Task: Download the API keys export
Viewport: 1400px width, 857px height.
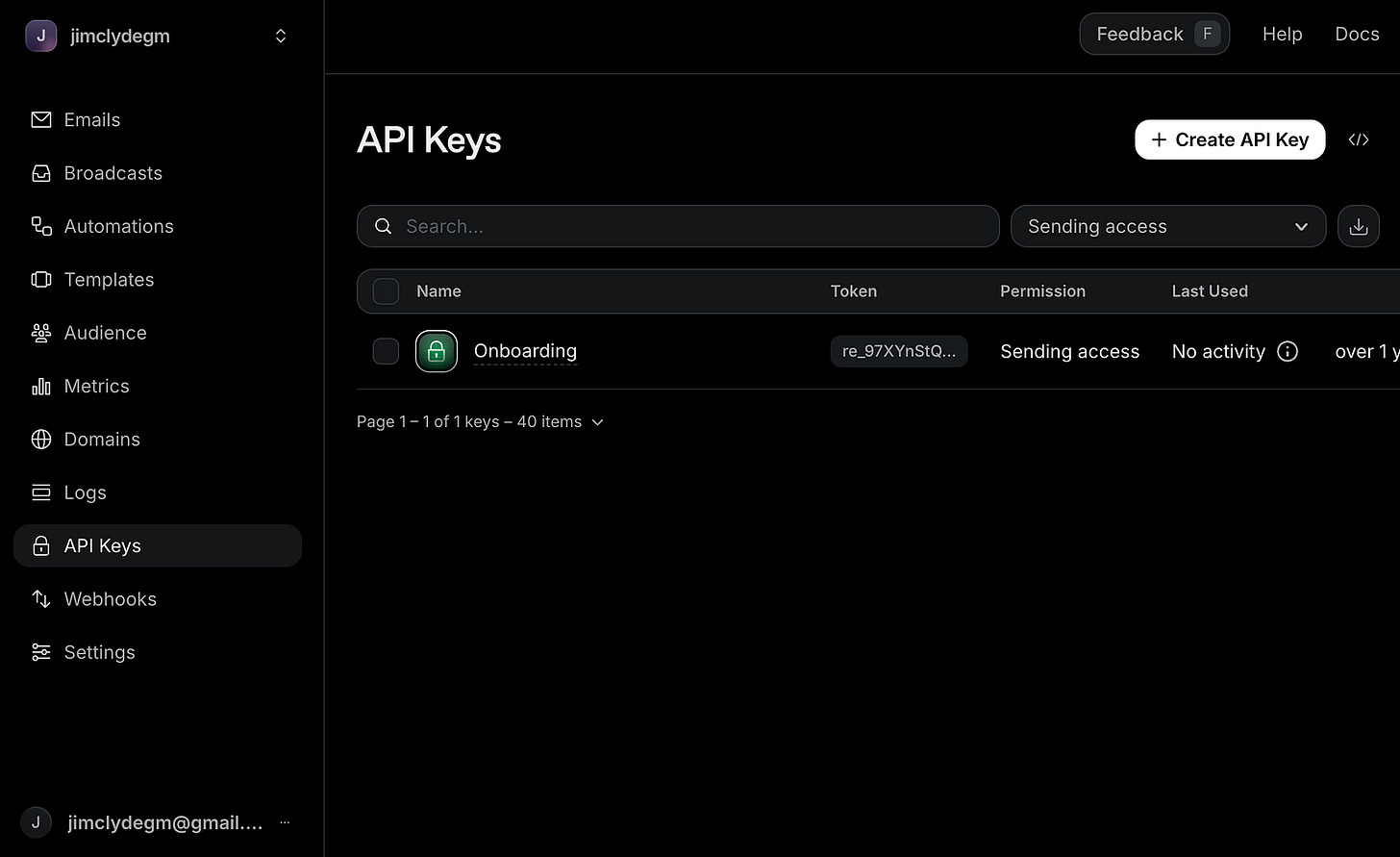Action: tap(1359, 226)
